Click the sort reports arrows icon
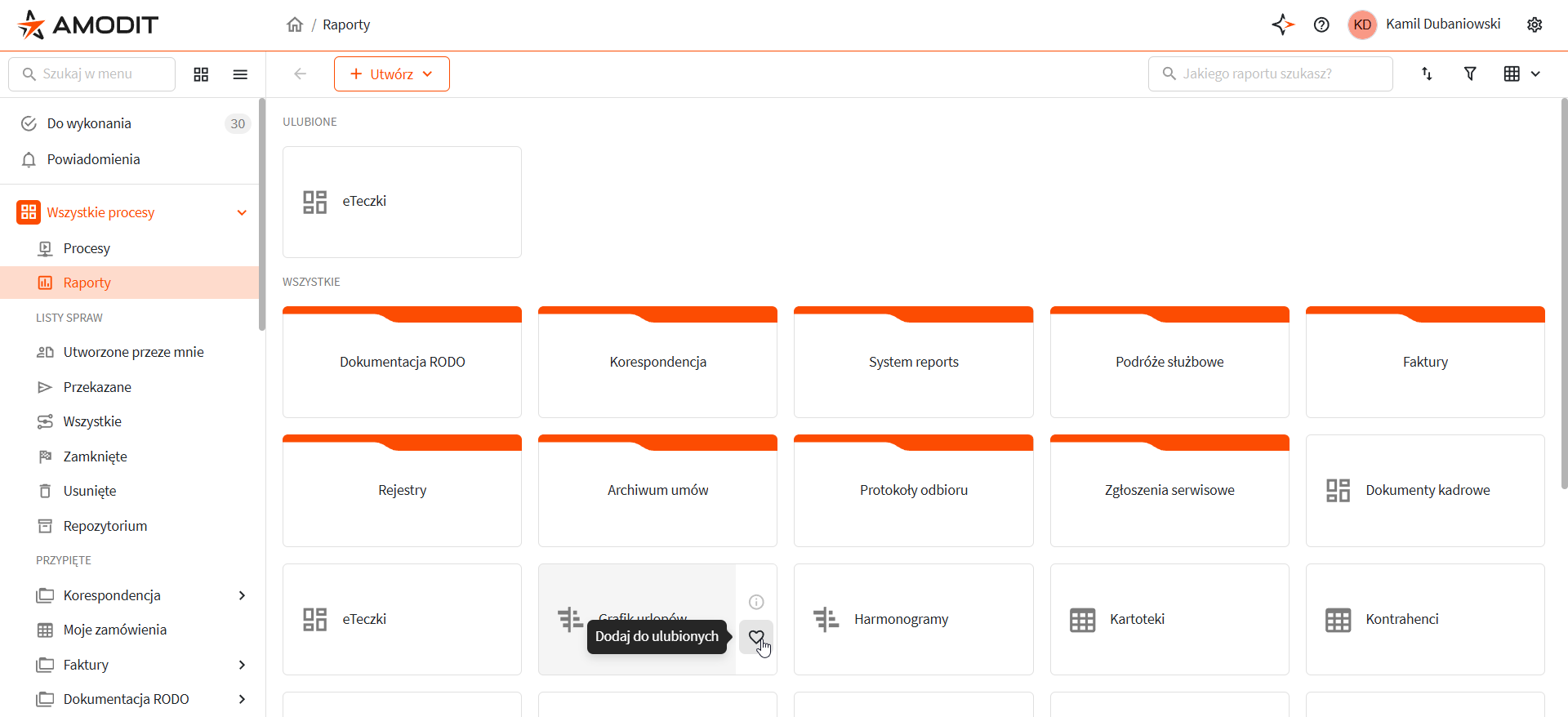Screen dimensions: 1568x717 [x=1427, y=73]
